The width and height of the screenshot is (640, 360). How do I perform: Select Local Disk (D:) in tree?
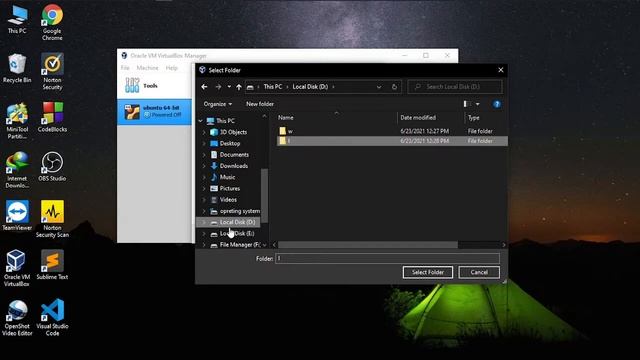(x=237, y=222)
